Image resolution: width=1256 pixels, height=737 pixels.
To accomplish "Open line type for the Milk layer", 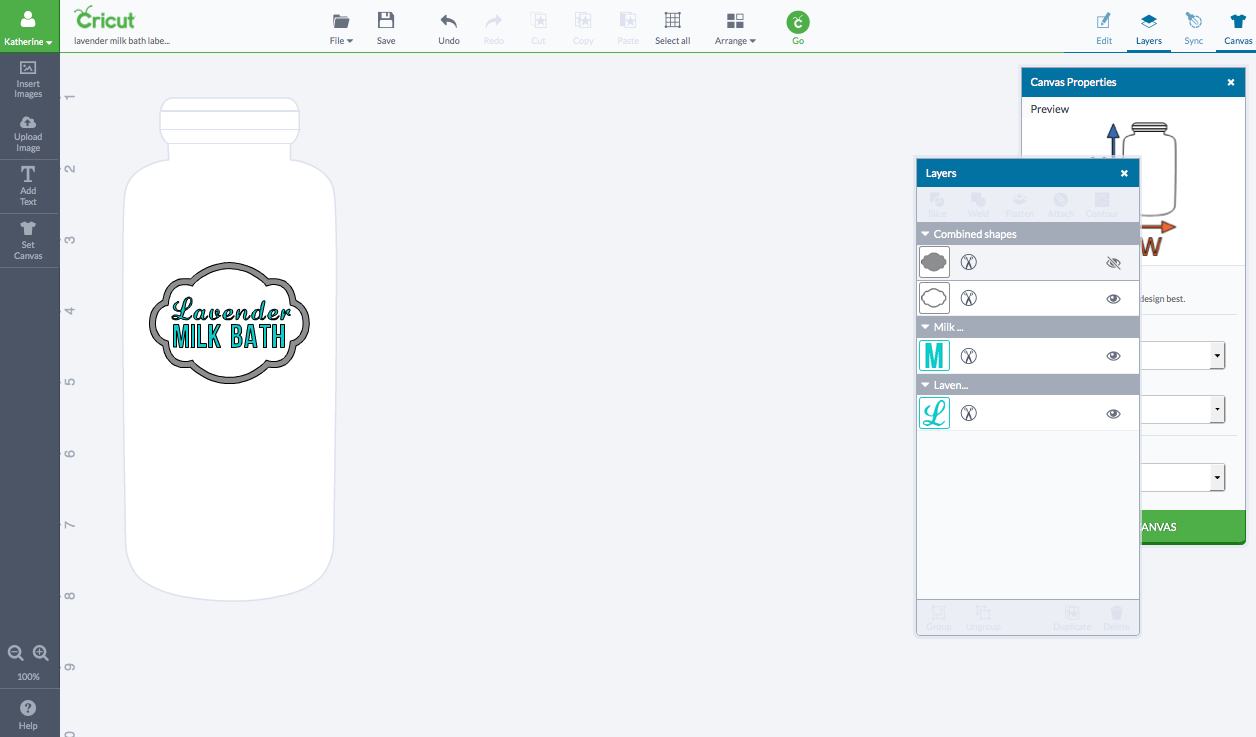I will (968, 356).
